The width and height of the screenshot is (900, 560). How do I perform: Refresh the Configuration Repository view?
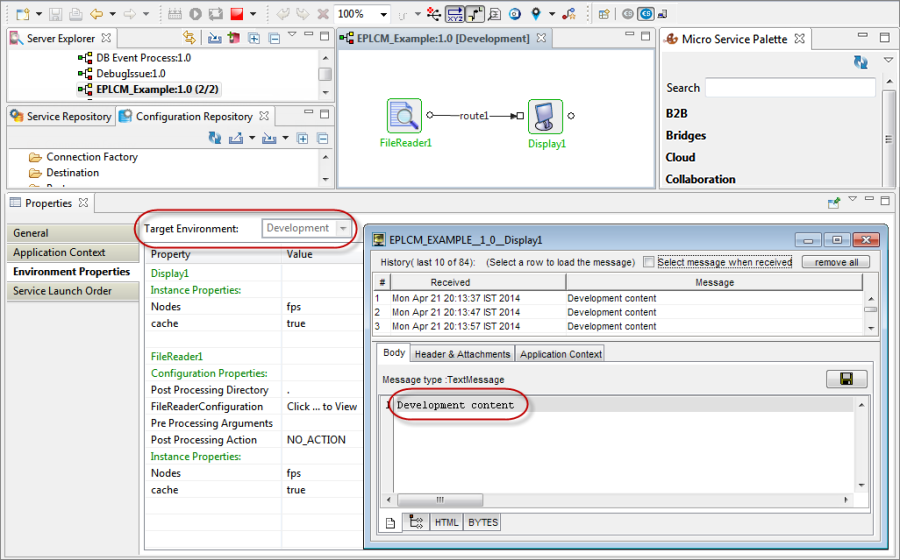click(215, 138)
